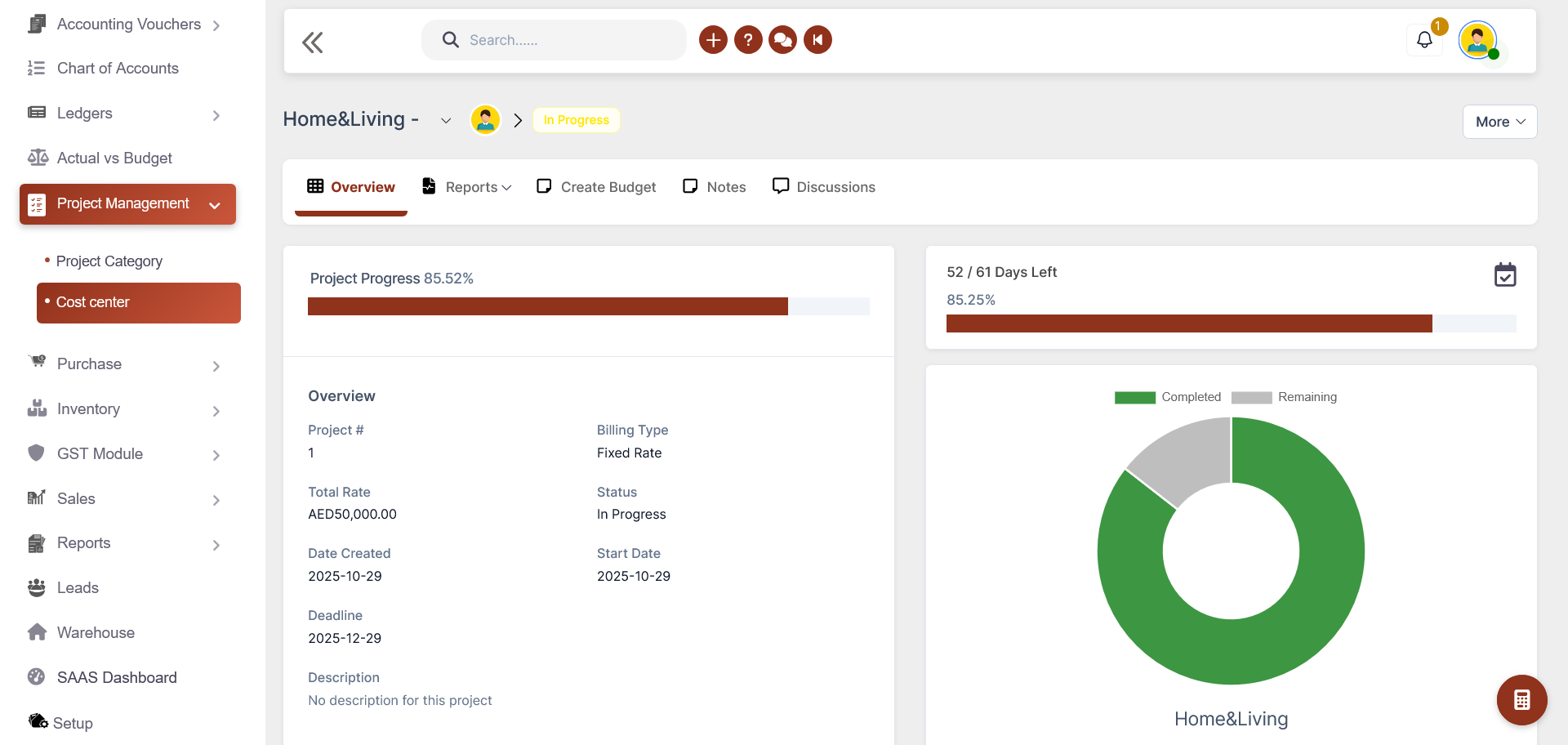Open the notifications bell

click(1424, 40)
